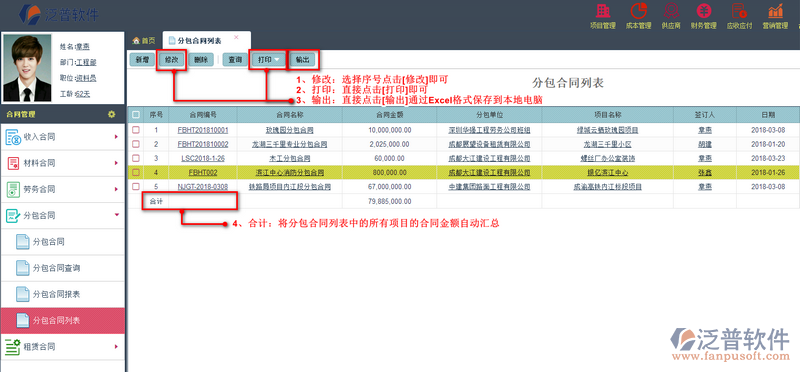800x372 pixels.
Task: Open 木工分包合同 contract name link
Action: (x=289, y=159)
